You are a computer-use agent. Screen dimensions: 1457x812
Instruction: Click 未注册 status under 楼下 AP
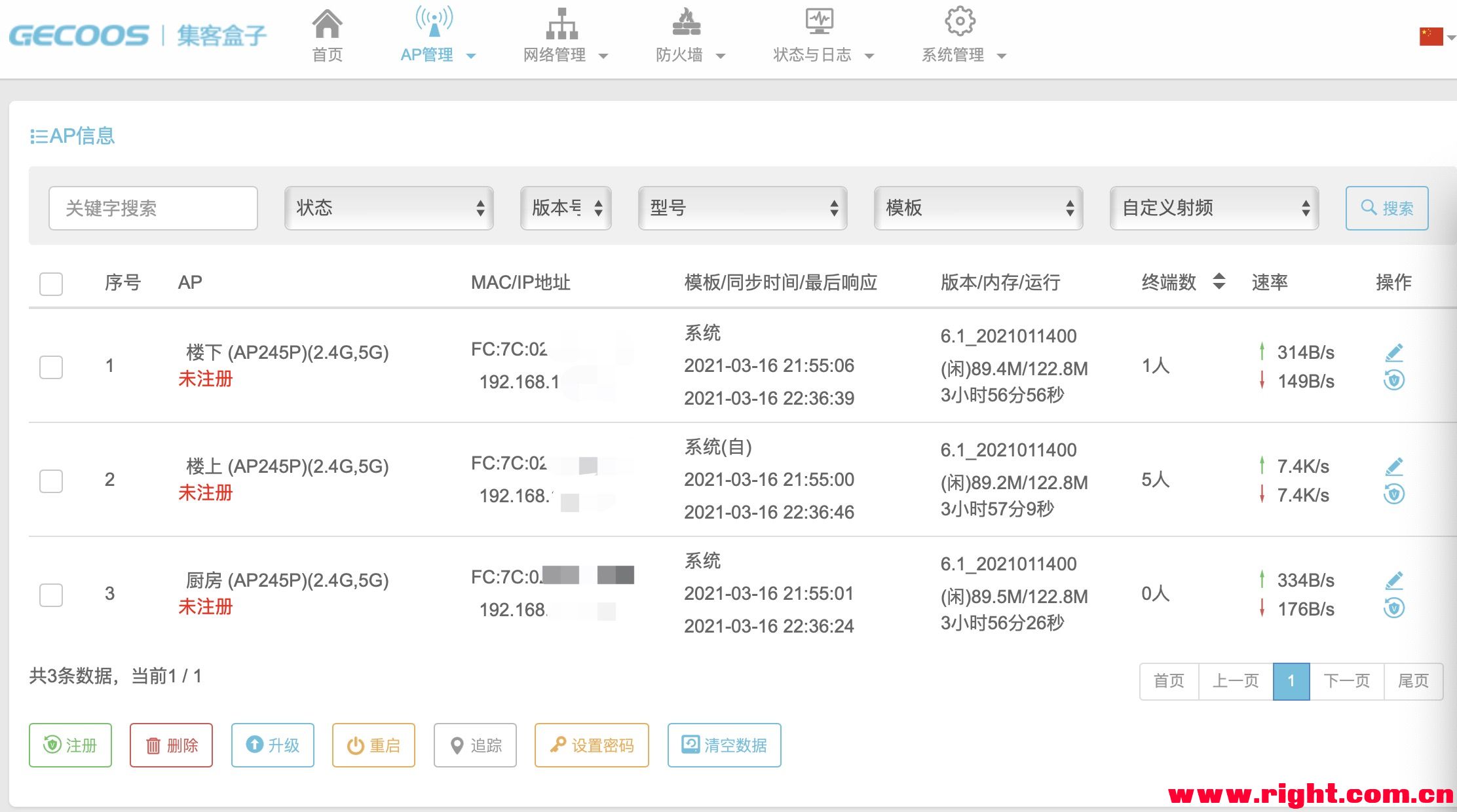[x=206, y=379]
